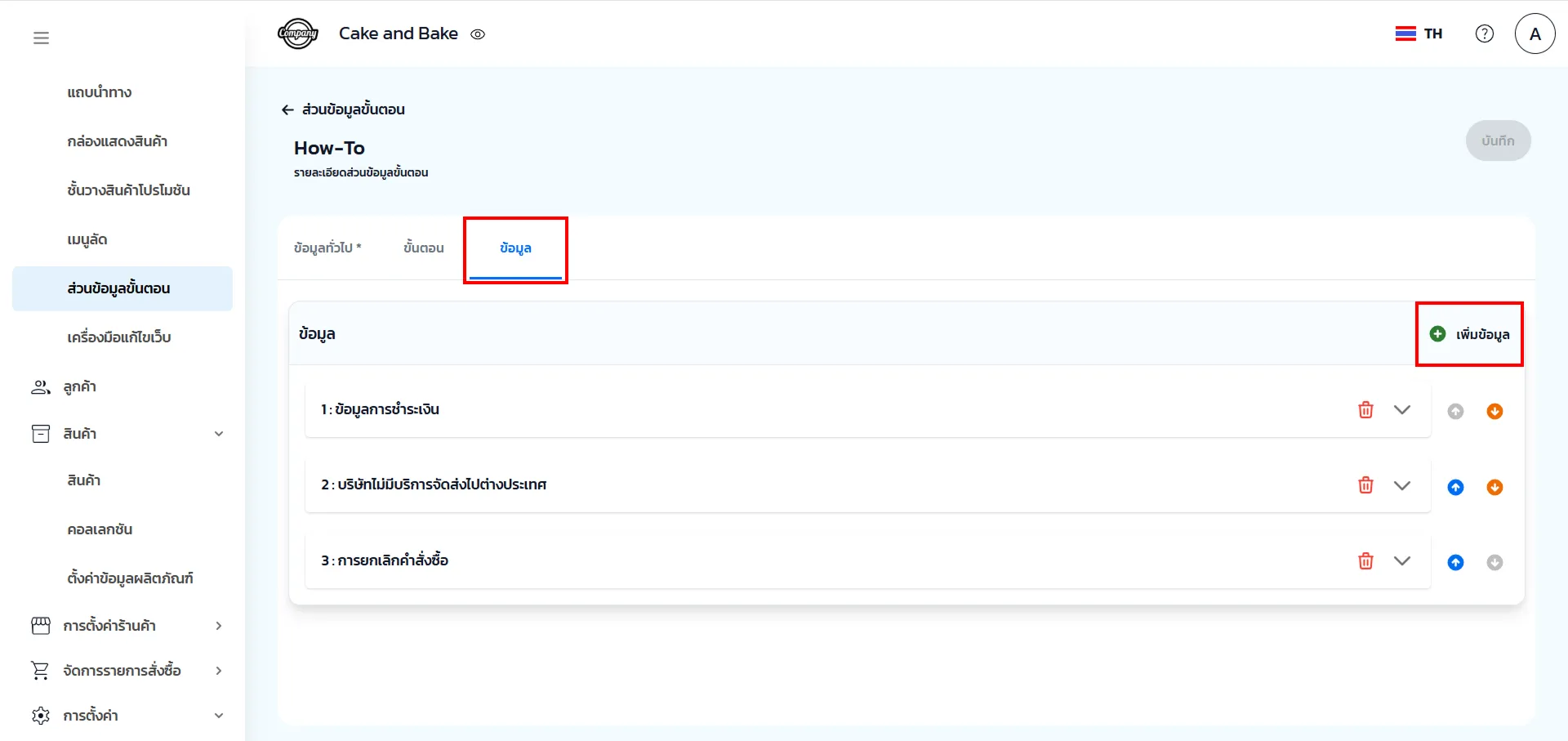Toggle the eye icon beside Cake and Bake

coord(478,34)
